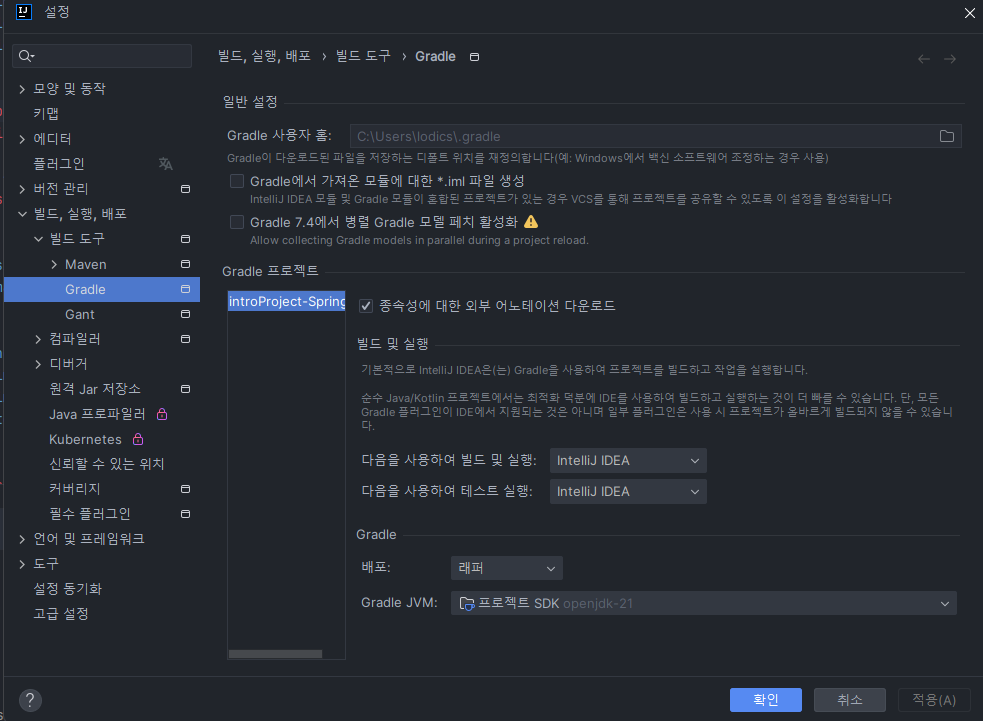Click the warning icon beside Gradle 7.4 option

click(531, 222)
